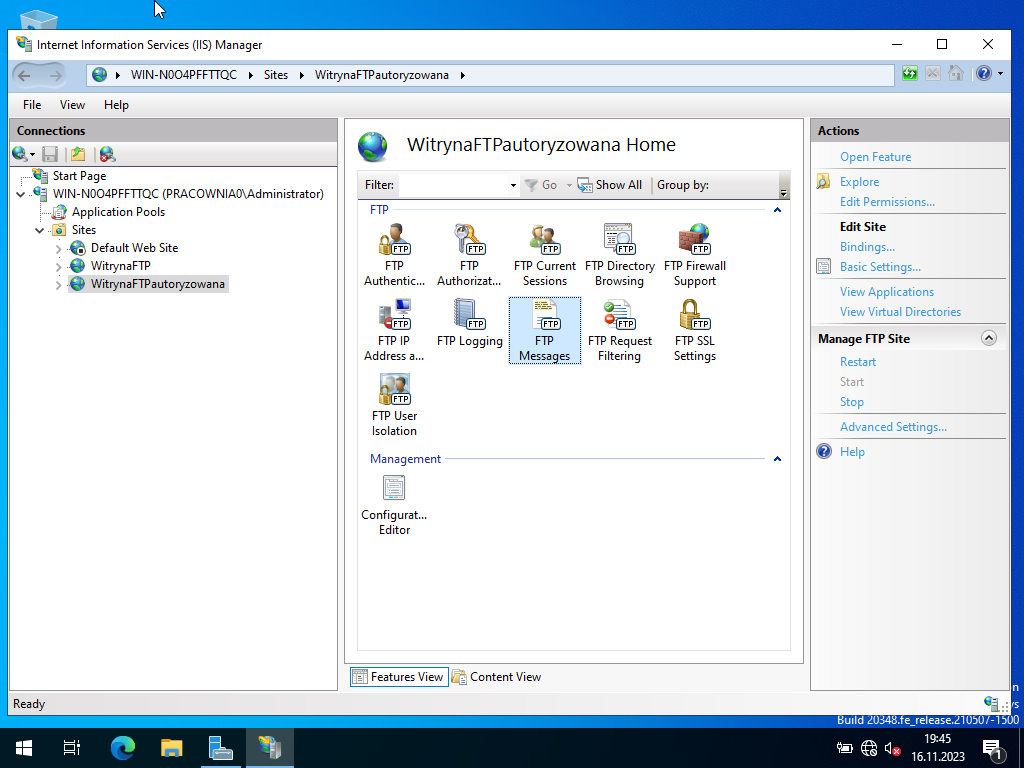Open FTP Authentication feature
Image resolution: width=1024 pixels, height=768 pixels.
click(x=394, y=255)
